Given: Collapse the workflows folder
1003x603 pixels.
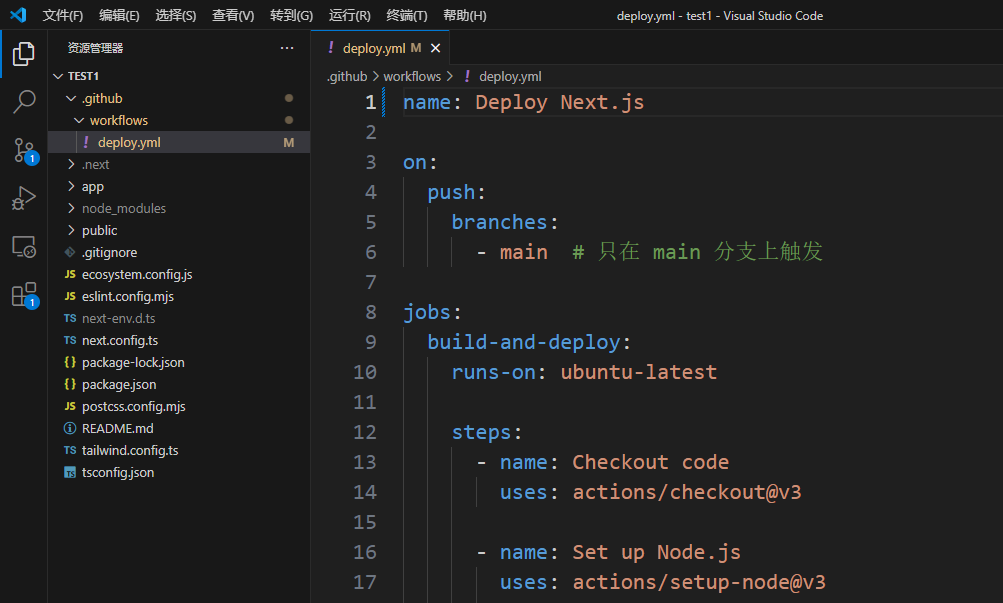Looking at the screenshot, I should click(x=79, y=120).
